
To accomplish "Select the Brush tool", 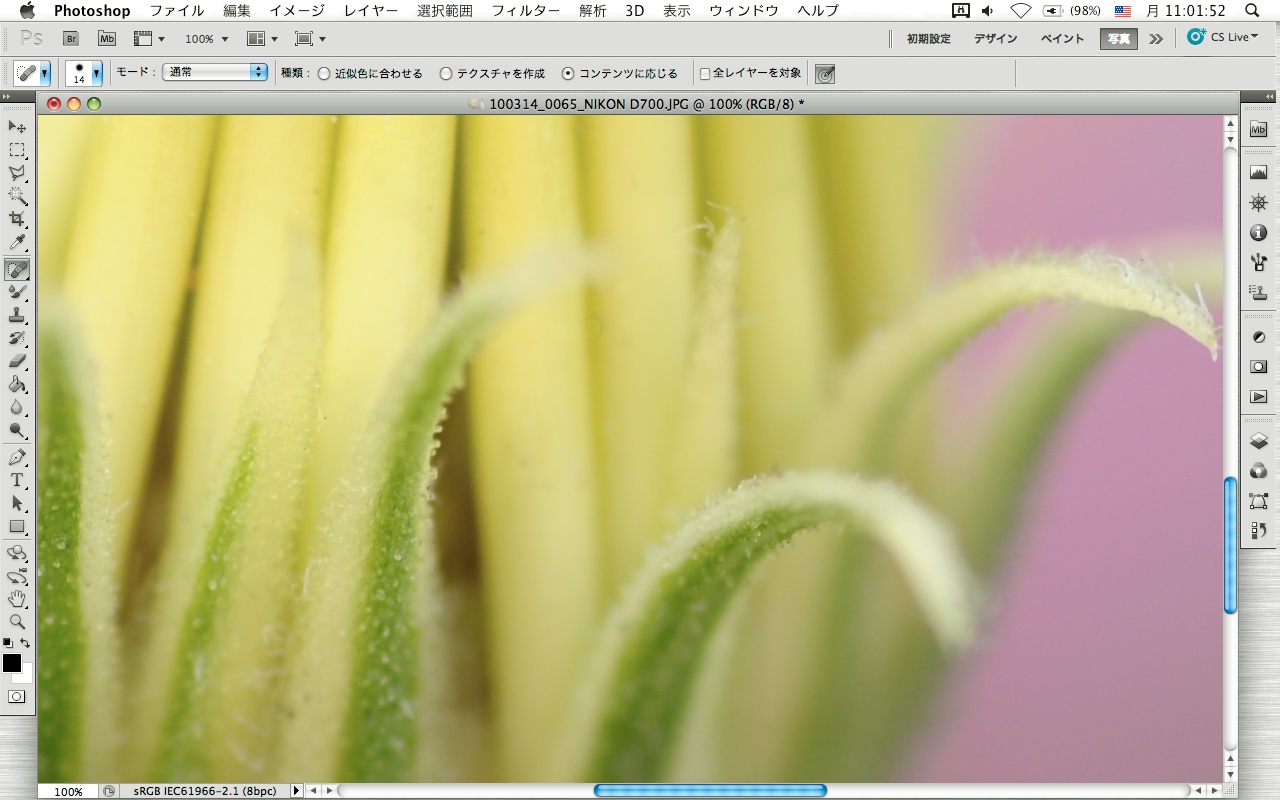I will click(17, 292).
